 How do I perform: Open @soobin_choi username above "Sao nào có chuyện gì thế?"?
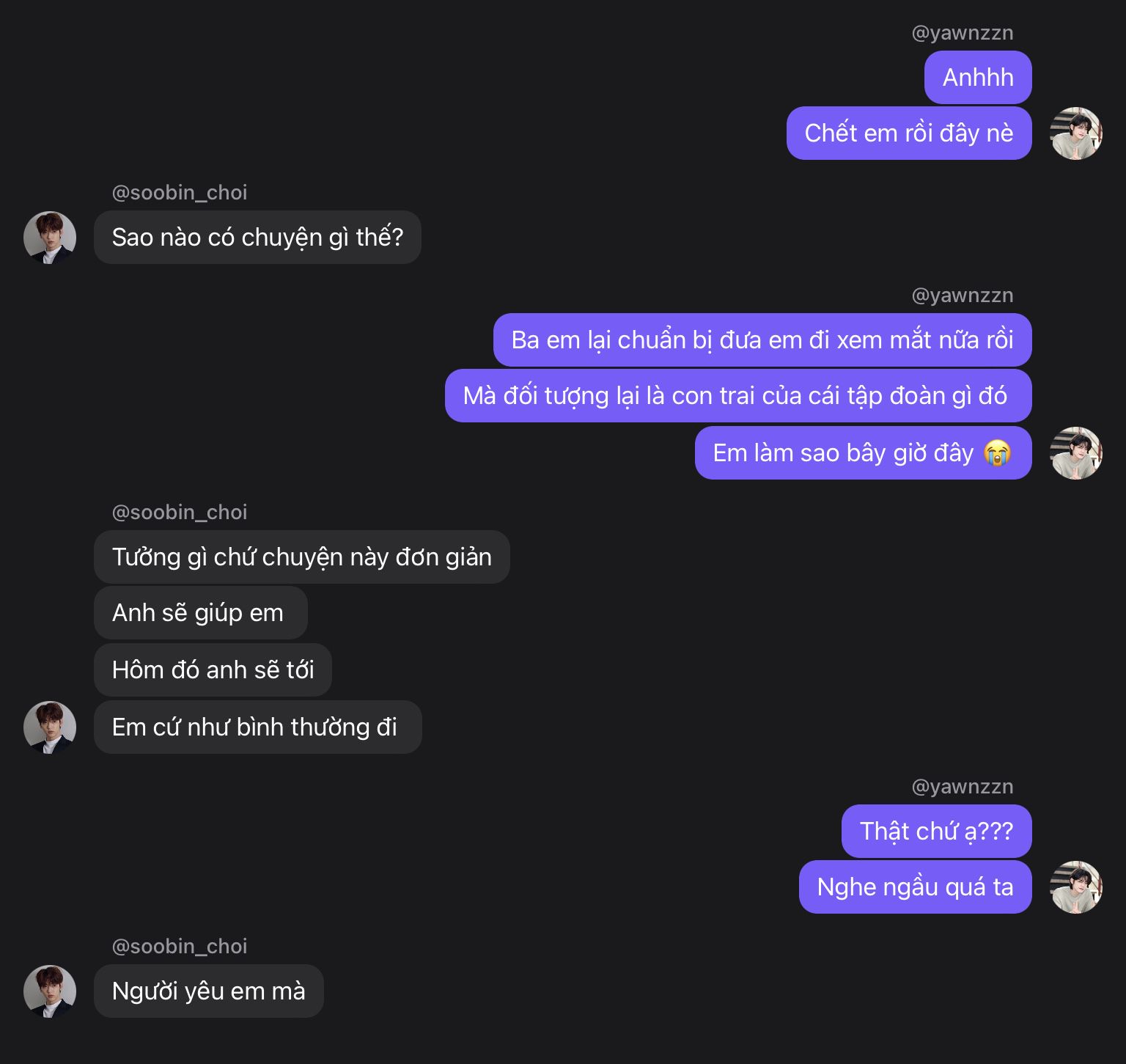click(180, 193)
